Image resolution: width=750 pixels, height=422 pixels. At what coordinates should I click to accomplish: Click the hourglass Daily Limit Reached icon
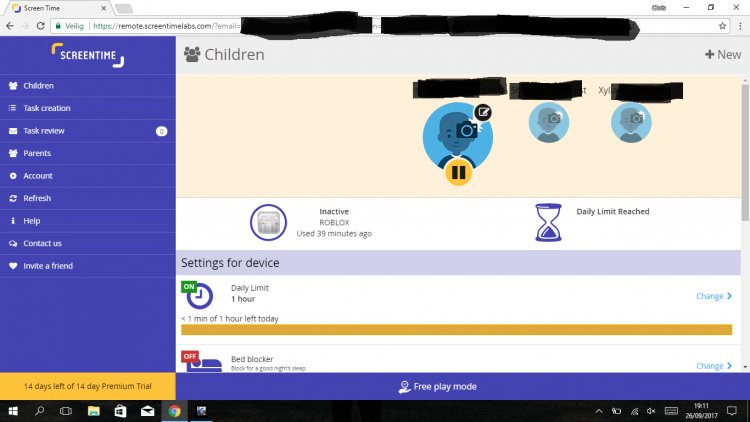click(x=548, y=222)
